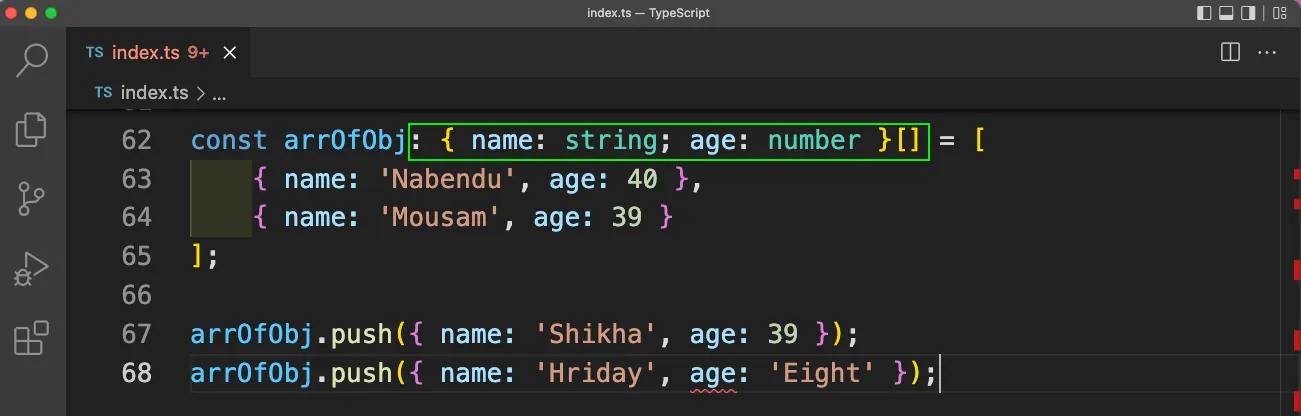Open the Source Control view
The width and height of the screenshot is (1301, 416).
33,198
